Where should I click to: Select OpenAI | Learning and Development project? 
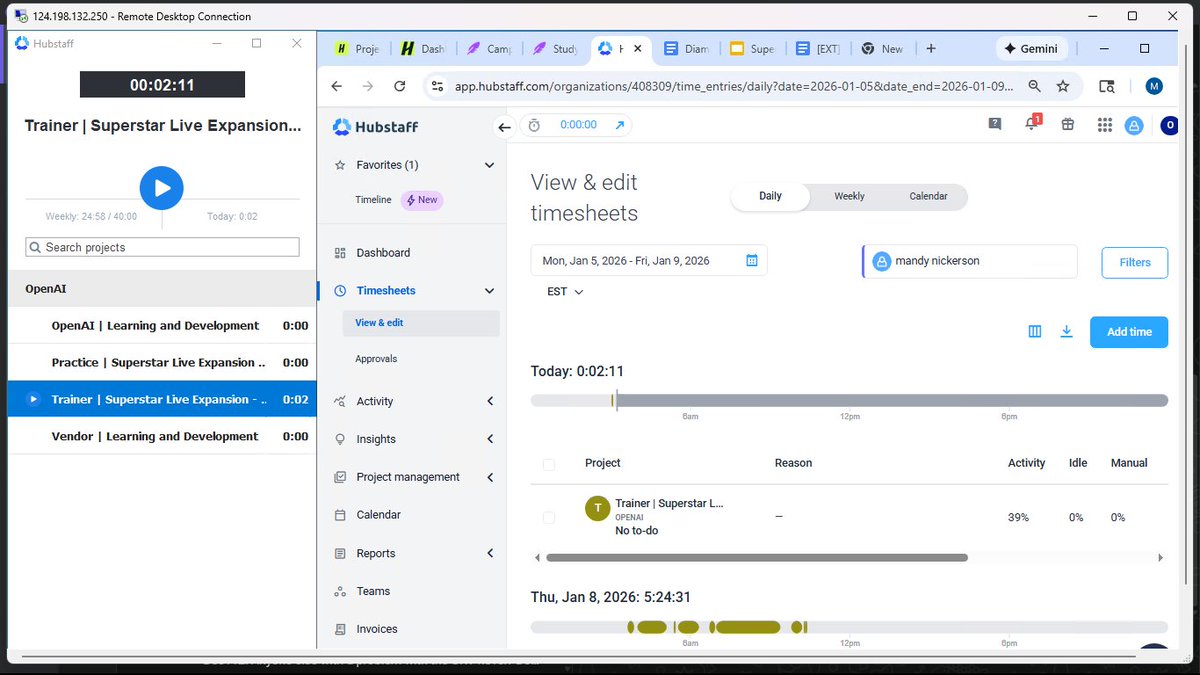point(162,325)
